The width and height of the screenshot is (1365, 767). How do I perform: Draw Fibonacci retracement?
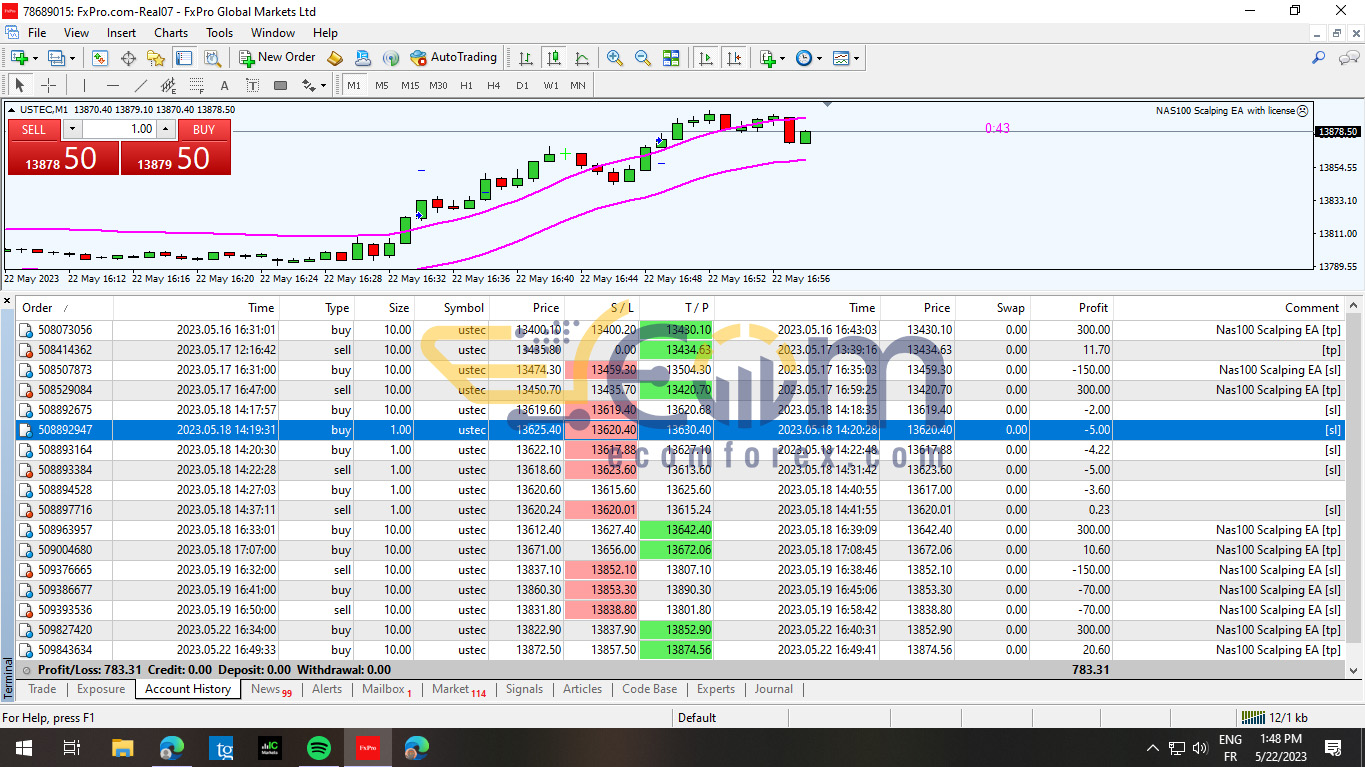196,85
